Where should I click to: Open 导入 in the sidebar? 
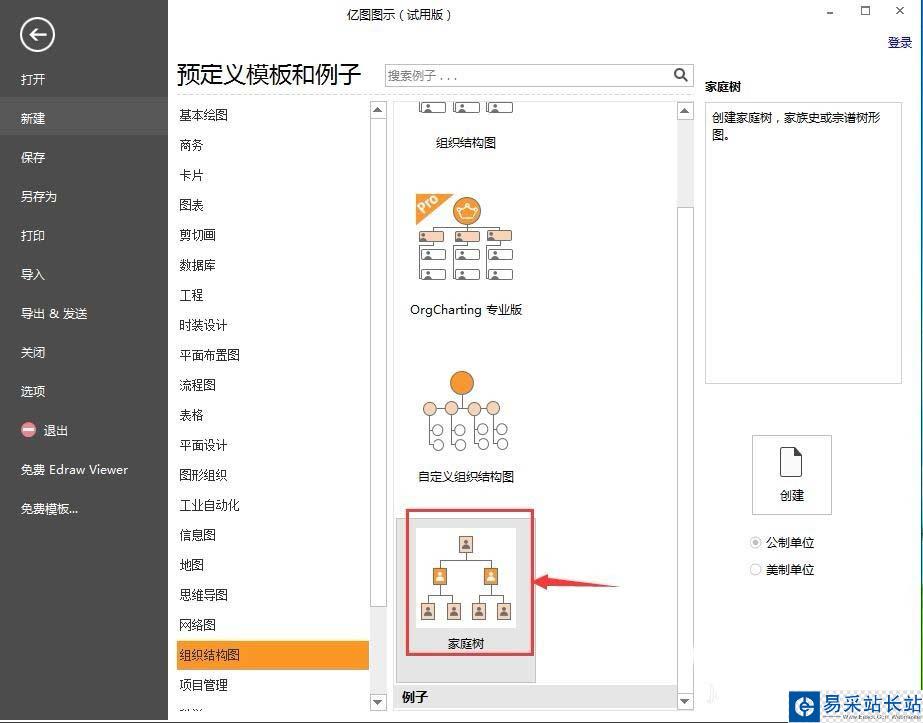pyautogui.click(x=33, y=274)
